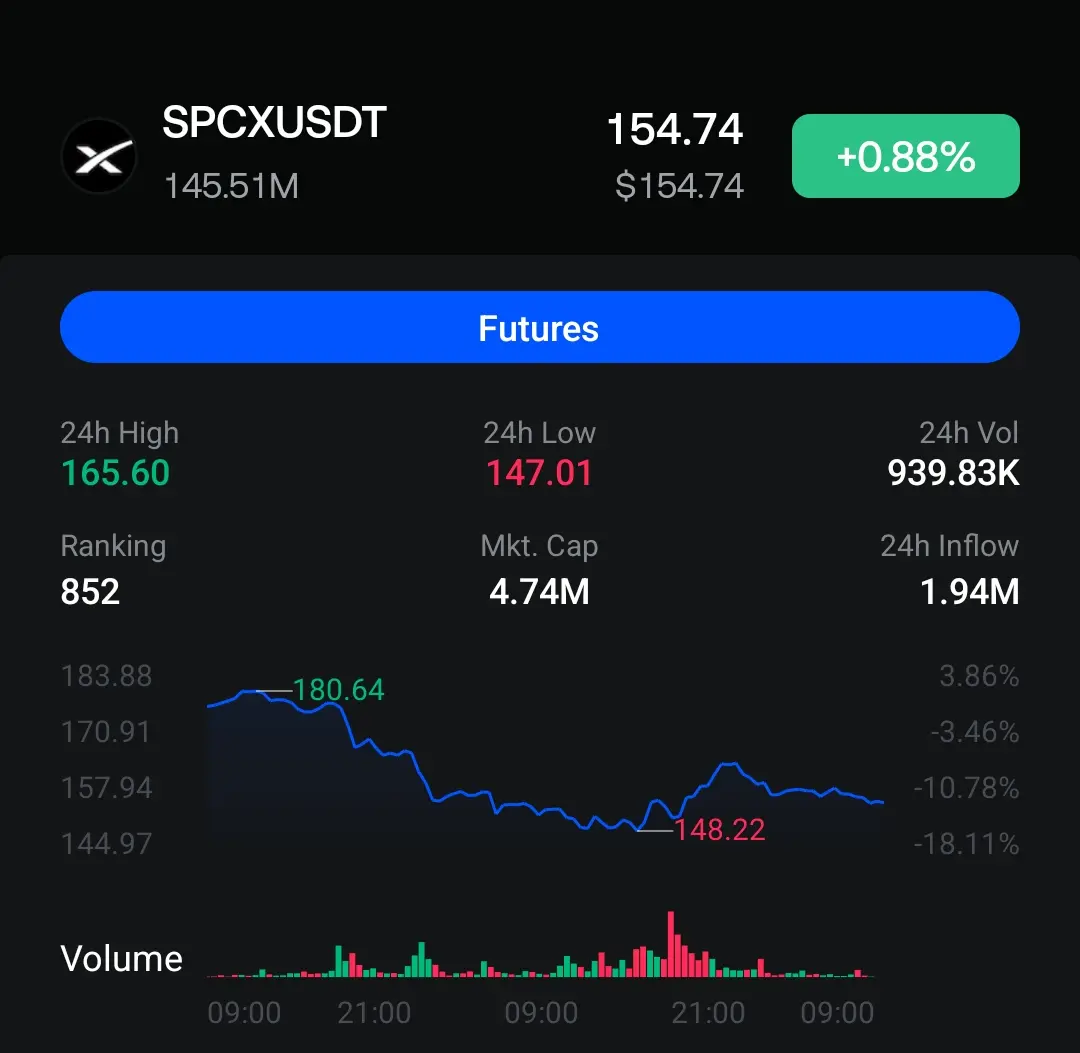Tap the -18.11% percent axis label
This screenshot has width=1080, height=1053.
tap(966, 844)
